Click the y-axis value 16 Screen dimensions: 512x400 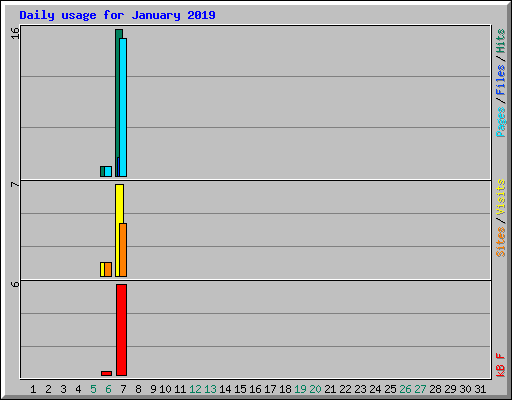[x=15, y=33]
